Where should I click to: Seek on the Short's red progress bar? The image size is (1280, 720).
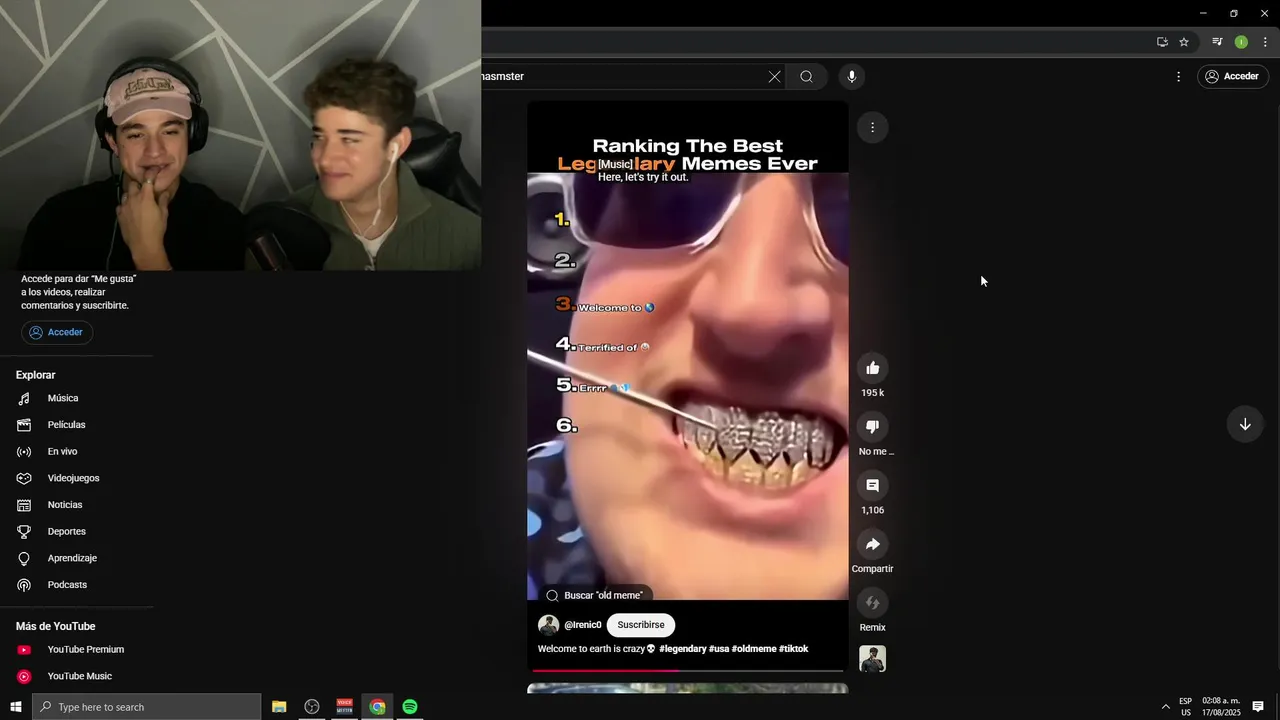tap(688, 670)
